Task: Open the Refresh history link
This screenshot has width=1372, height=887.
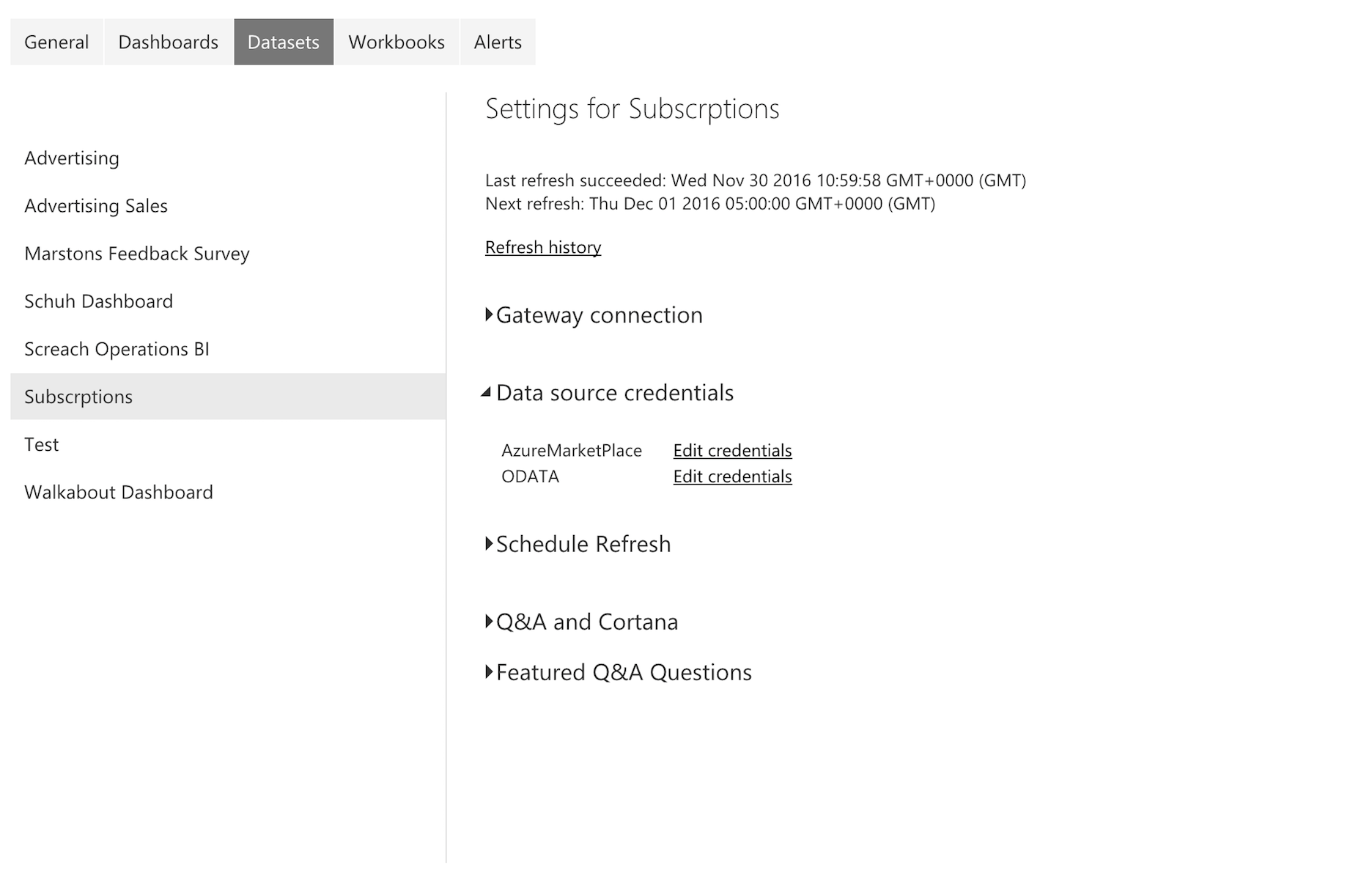Action: click(543, 247)
